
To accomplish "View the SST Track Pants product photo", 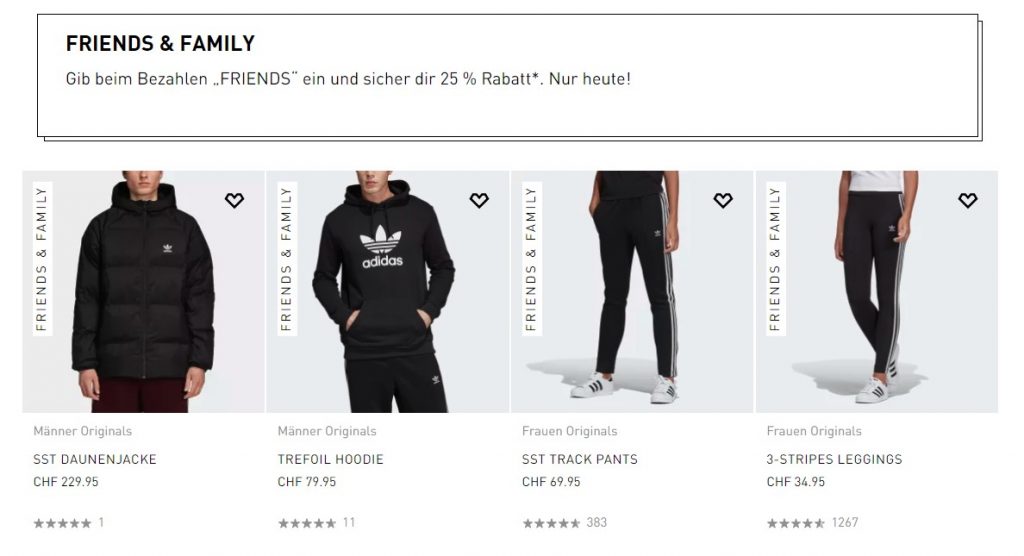I will 632,291.
